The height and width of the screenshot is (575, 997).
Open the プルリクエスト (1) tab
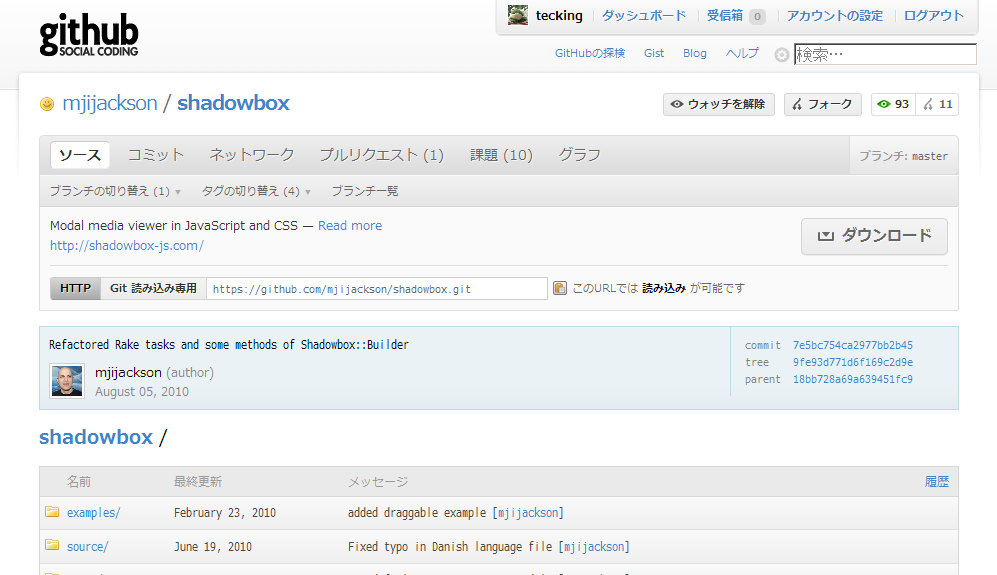(x=382, y=155)
